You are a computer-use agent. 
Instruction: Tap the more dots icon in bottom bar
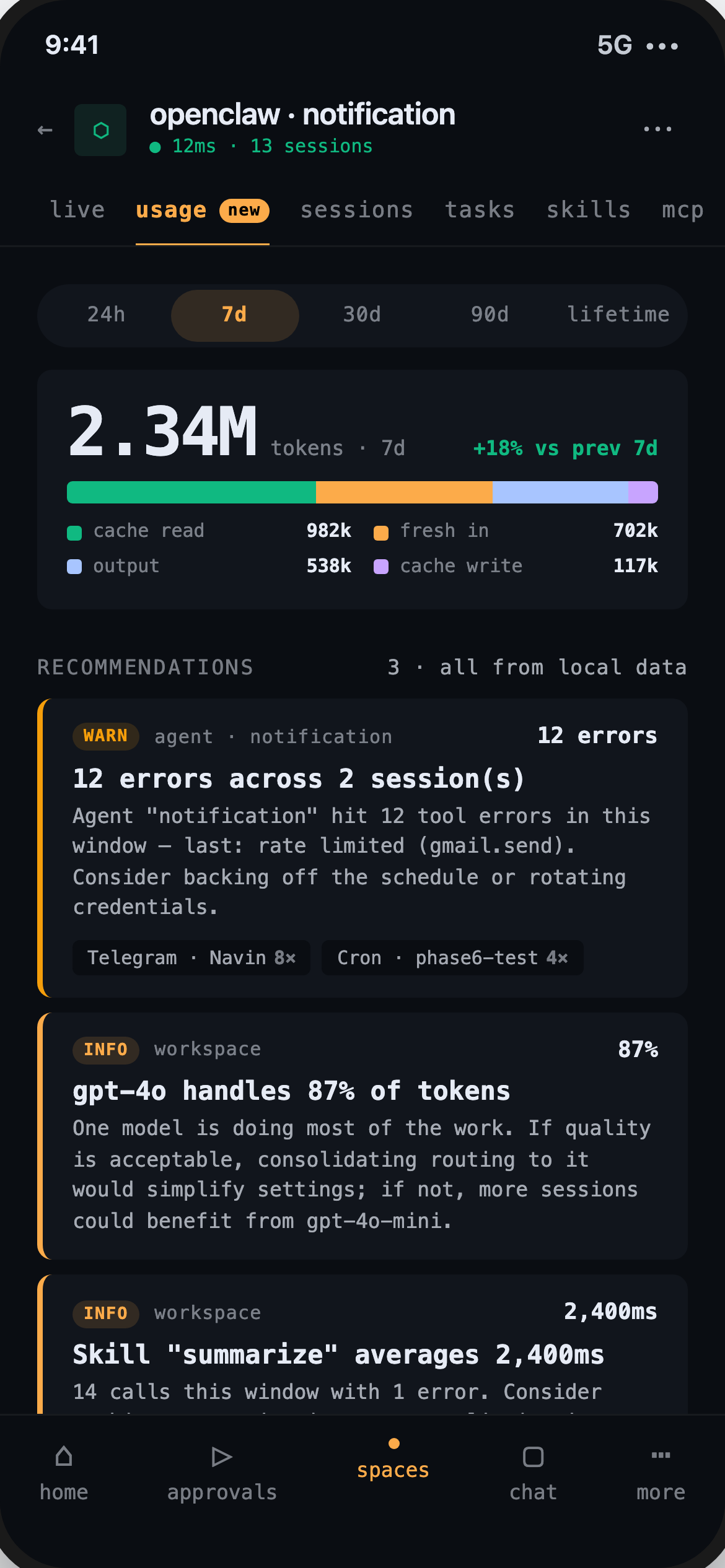pos(661,1455)
